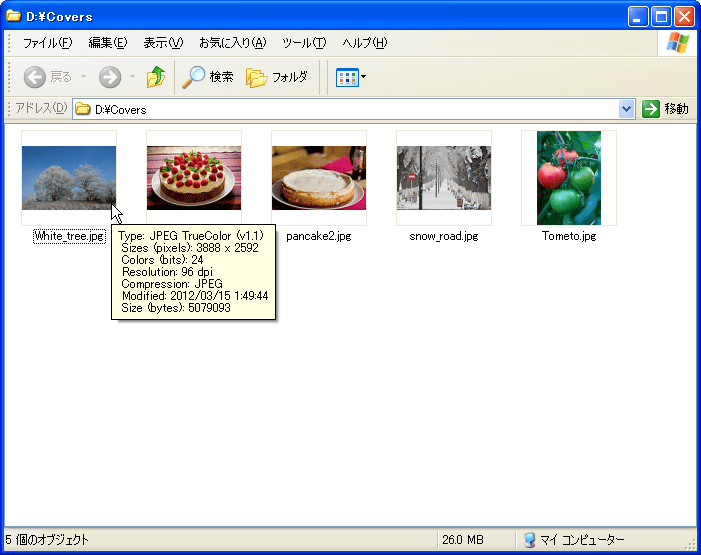
Task: Open the 編集(E) menu
Action: pos(108,43)
